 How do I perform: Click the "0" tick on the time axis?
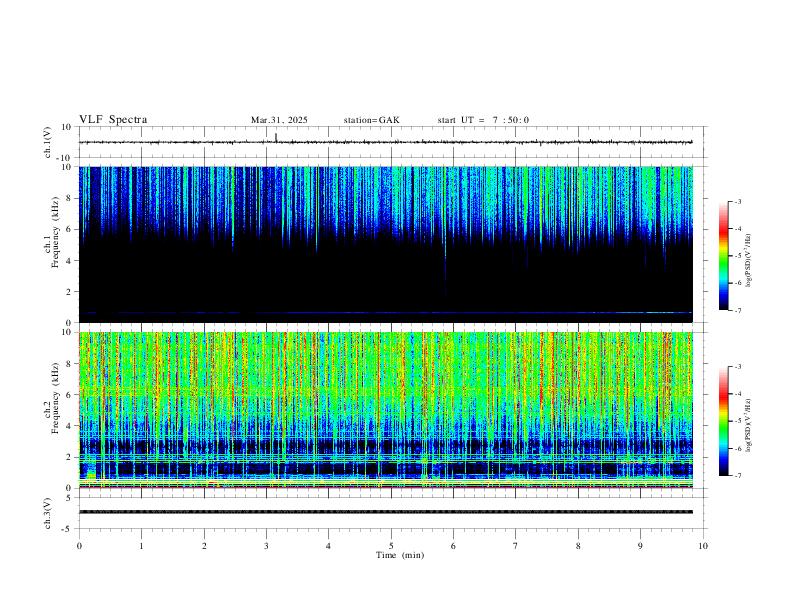click(79, 546)
